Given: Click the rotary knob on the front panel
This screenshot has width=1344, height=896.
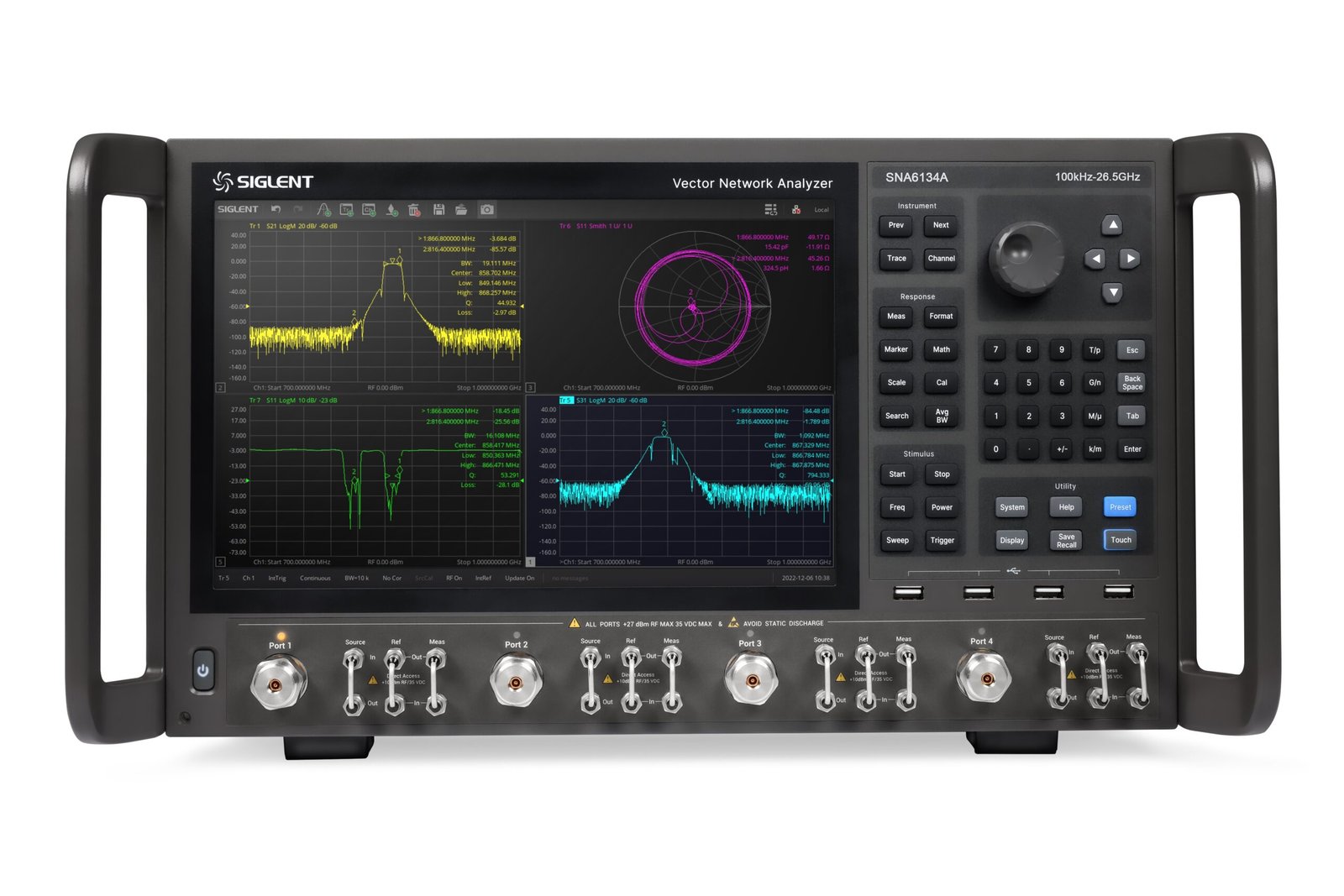Looking at the screenshot, I should (x=1026, y=255).
